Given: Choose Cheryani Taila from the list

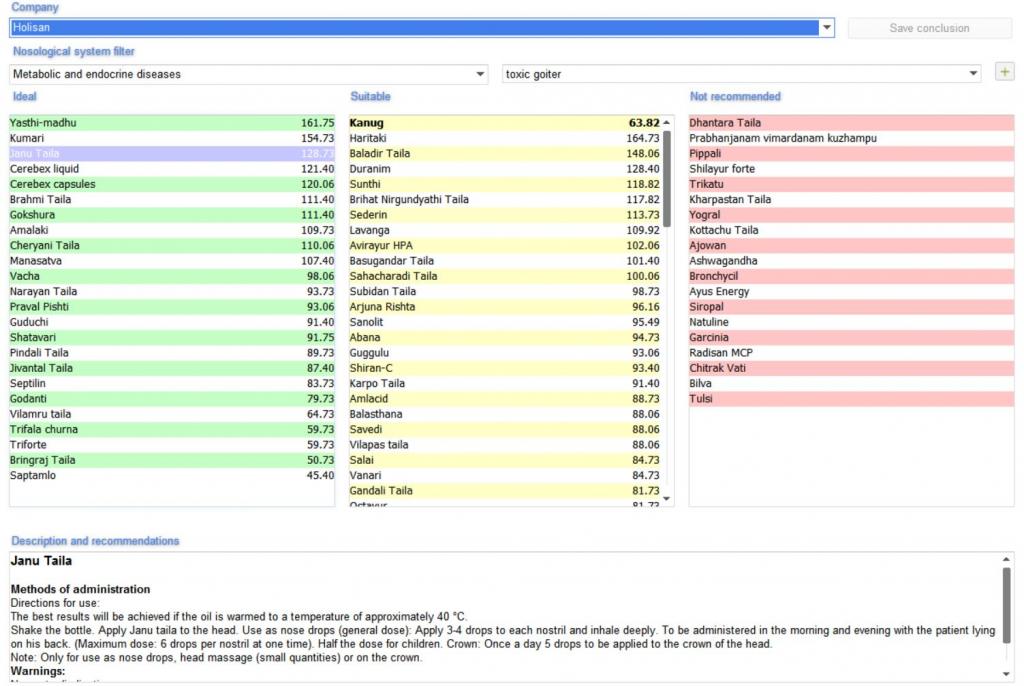Looking at the screenshot, I should (172, 246).
